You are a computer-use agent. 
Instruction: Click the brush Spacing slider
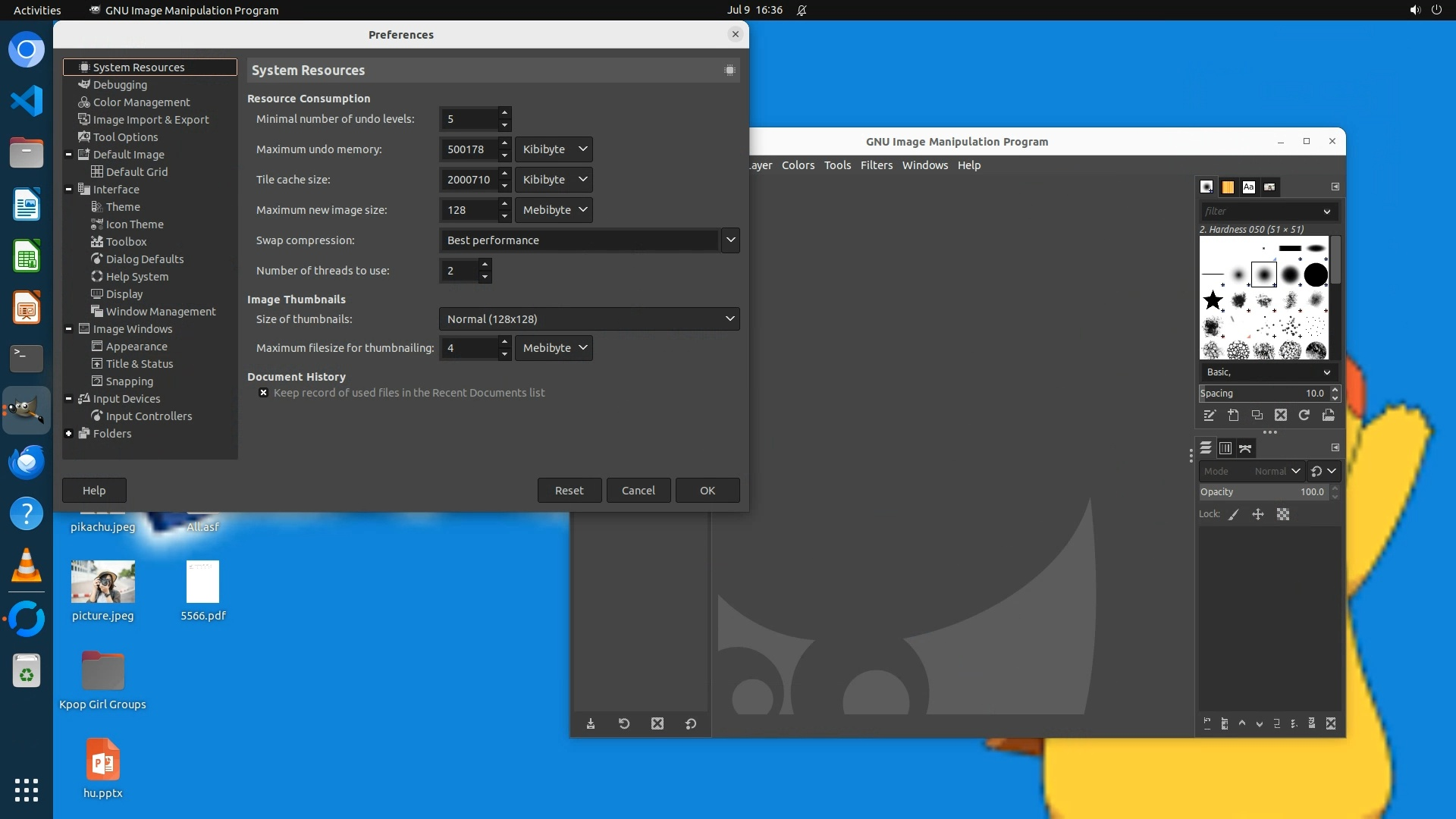tap(1263, 394)
